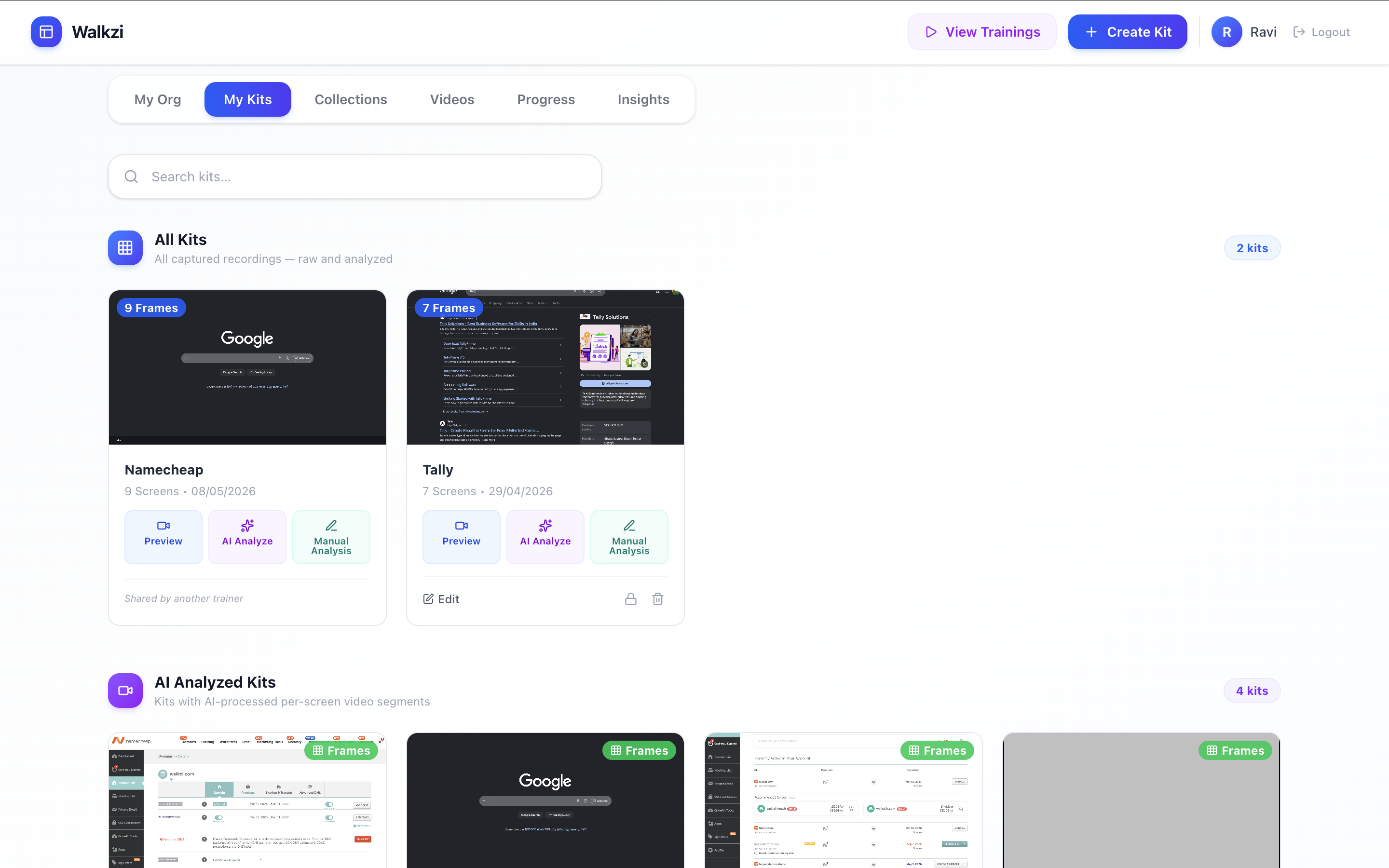The width and height of the screenshot is (1389, 868).
Task: Log out using the Logout link
Action: pos(1321,32)
